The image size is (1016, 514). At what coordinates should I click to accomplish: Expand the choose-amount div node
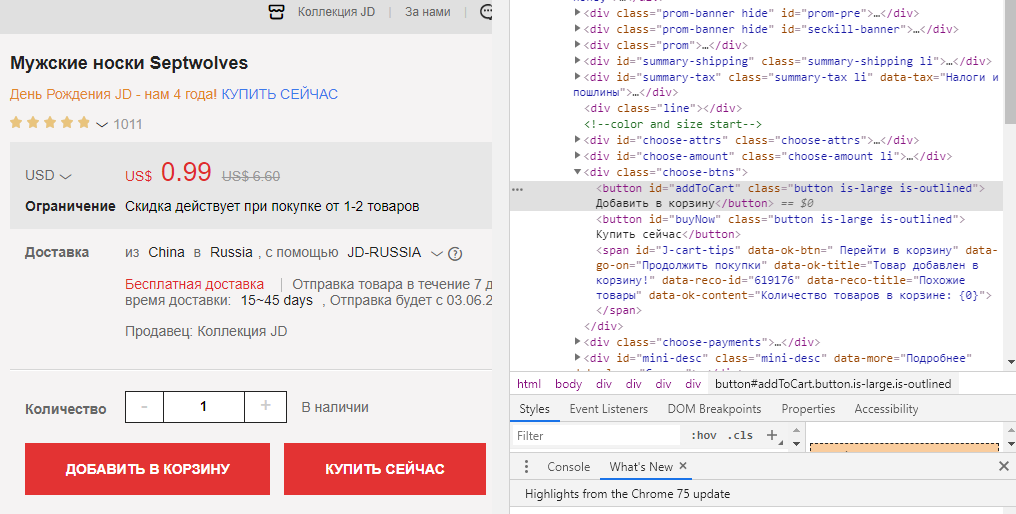[577, 156]
